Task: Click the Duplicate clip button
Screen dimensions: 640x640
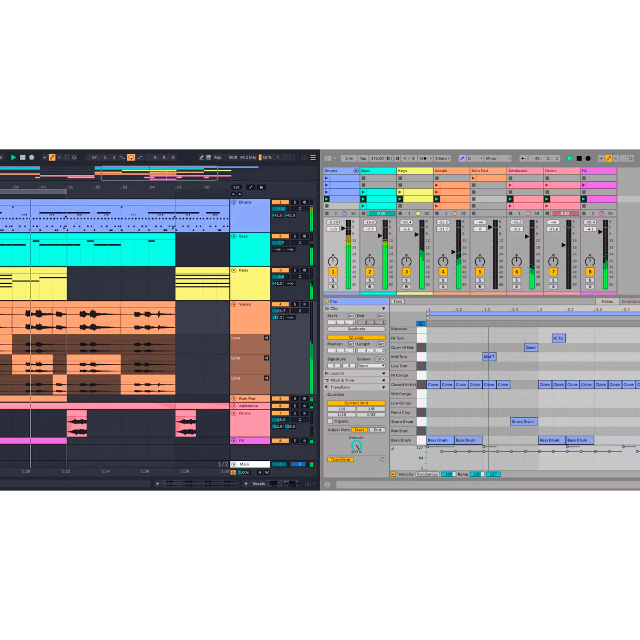Action: pos(356,329)
